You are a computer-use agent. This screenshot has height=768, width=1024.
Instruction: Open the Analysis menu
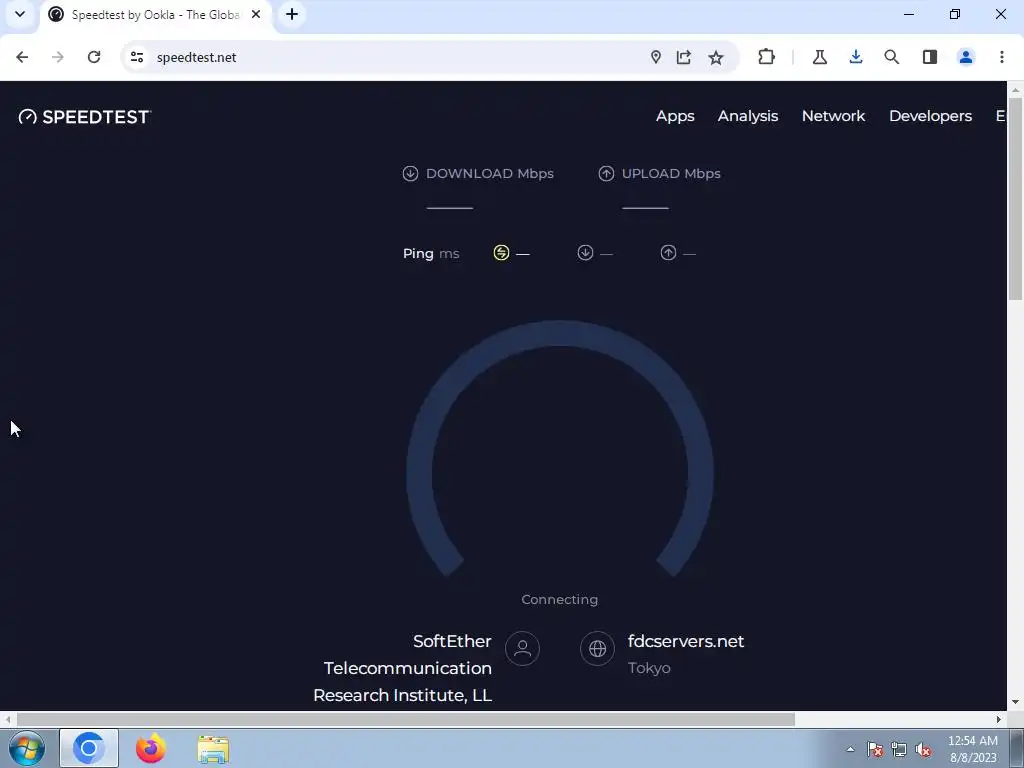(x=748, y=116)
